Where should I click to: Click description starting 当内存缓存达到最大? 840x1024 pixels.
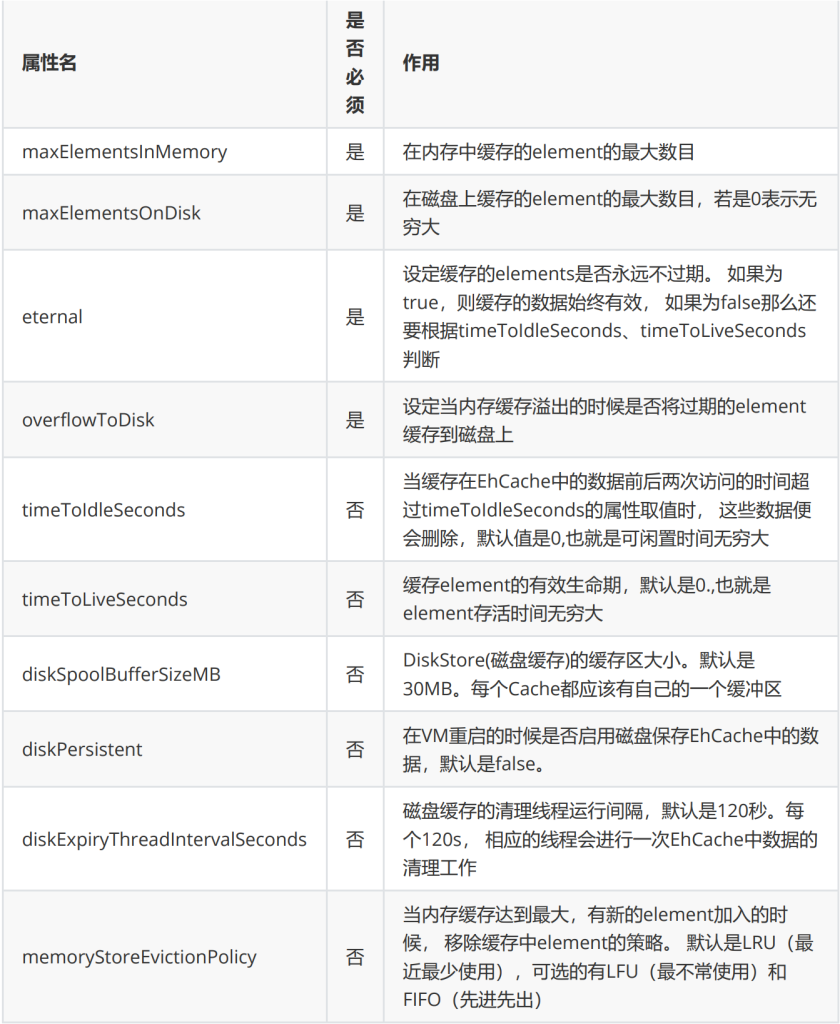[x=608, y=957]
